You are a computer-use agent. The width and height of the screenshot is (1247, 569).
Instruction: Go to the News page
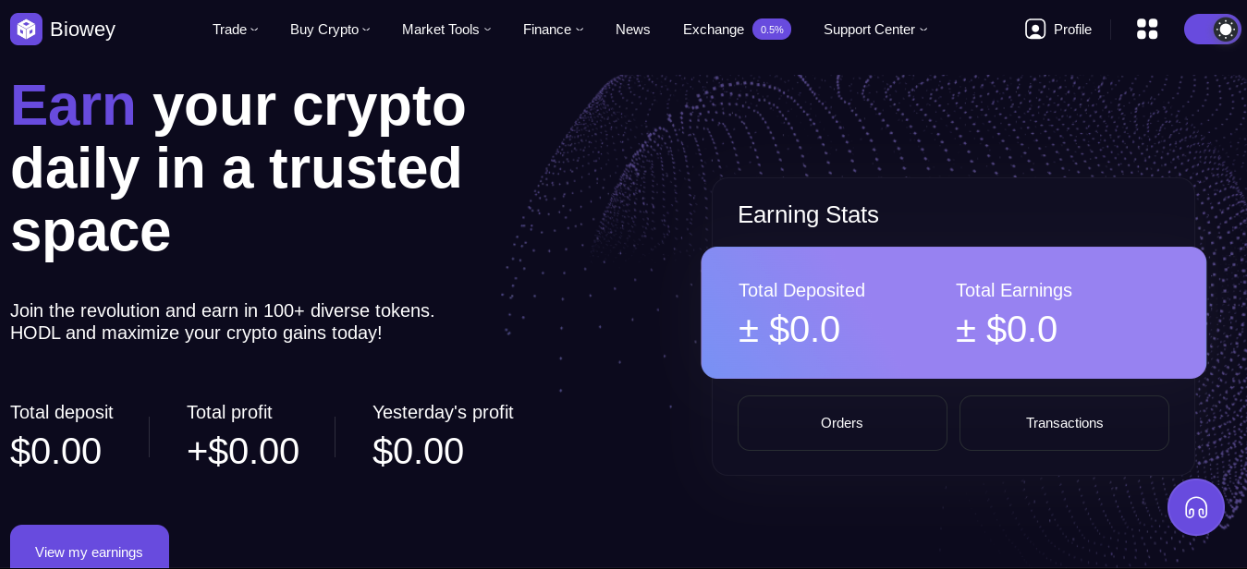coord(633,29)
